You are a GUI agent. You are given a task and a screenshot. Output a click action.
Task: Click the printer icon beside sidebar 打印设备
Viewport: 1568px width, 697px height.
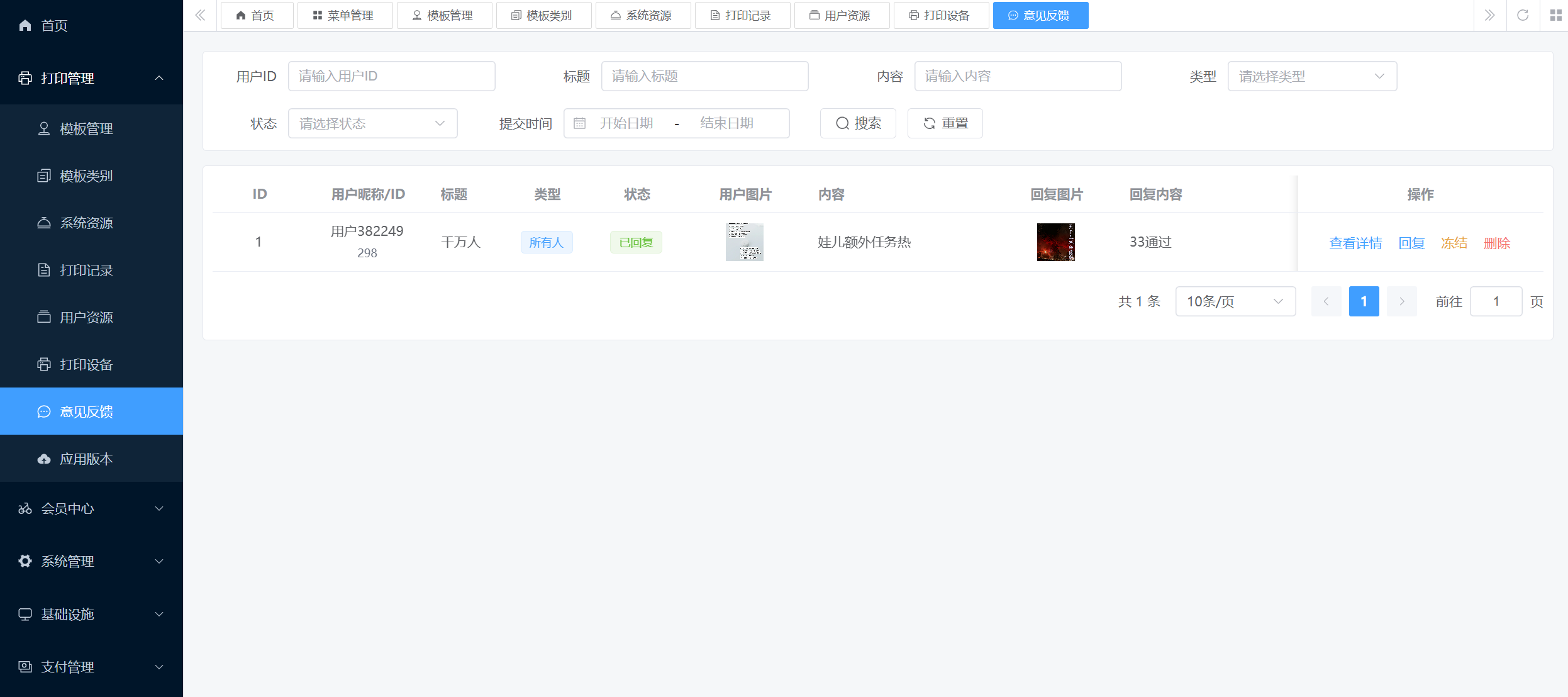(x=44, y=364)
